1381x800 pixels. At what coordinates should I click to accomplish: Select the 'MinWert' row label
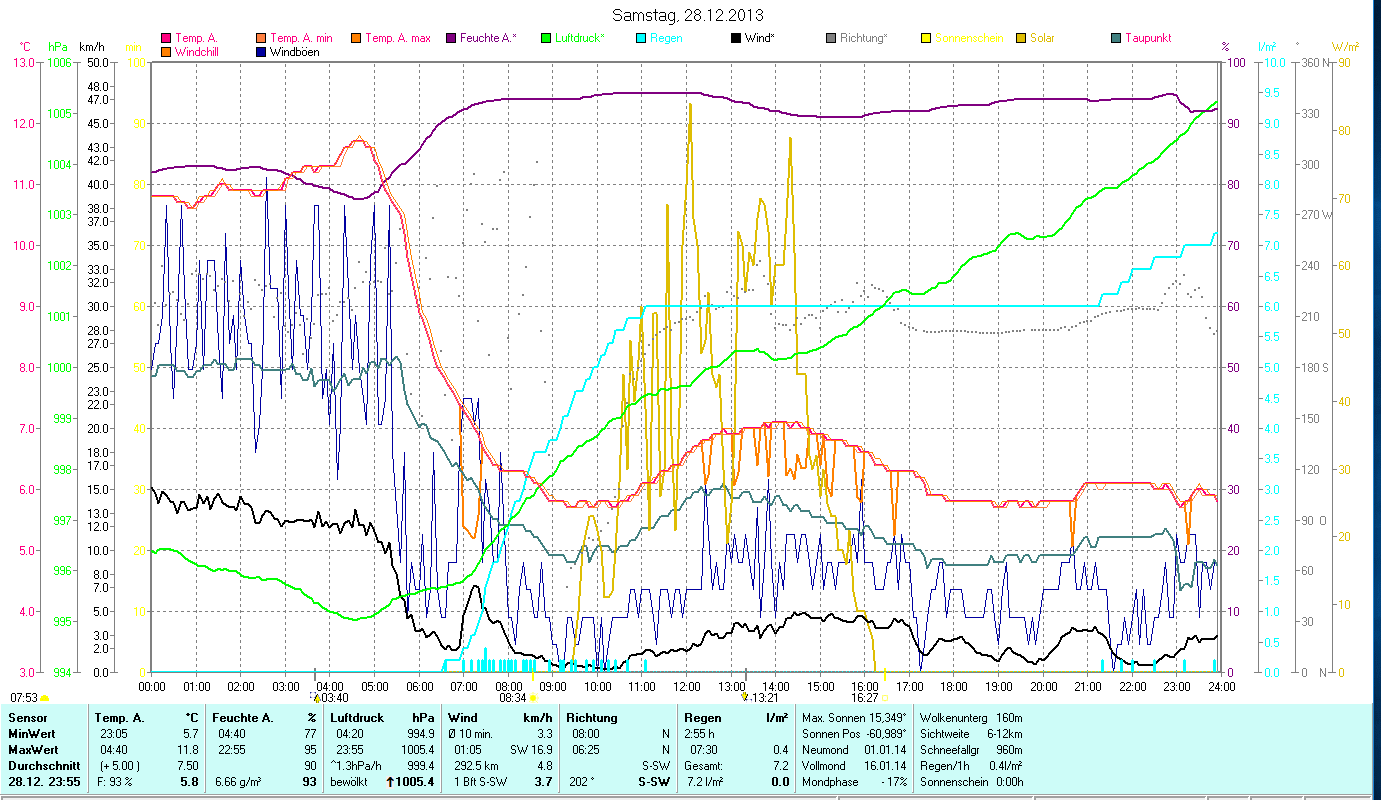[x=31, y=733]
